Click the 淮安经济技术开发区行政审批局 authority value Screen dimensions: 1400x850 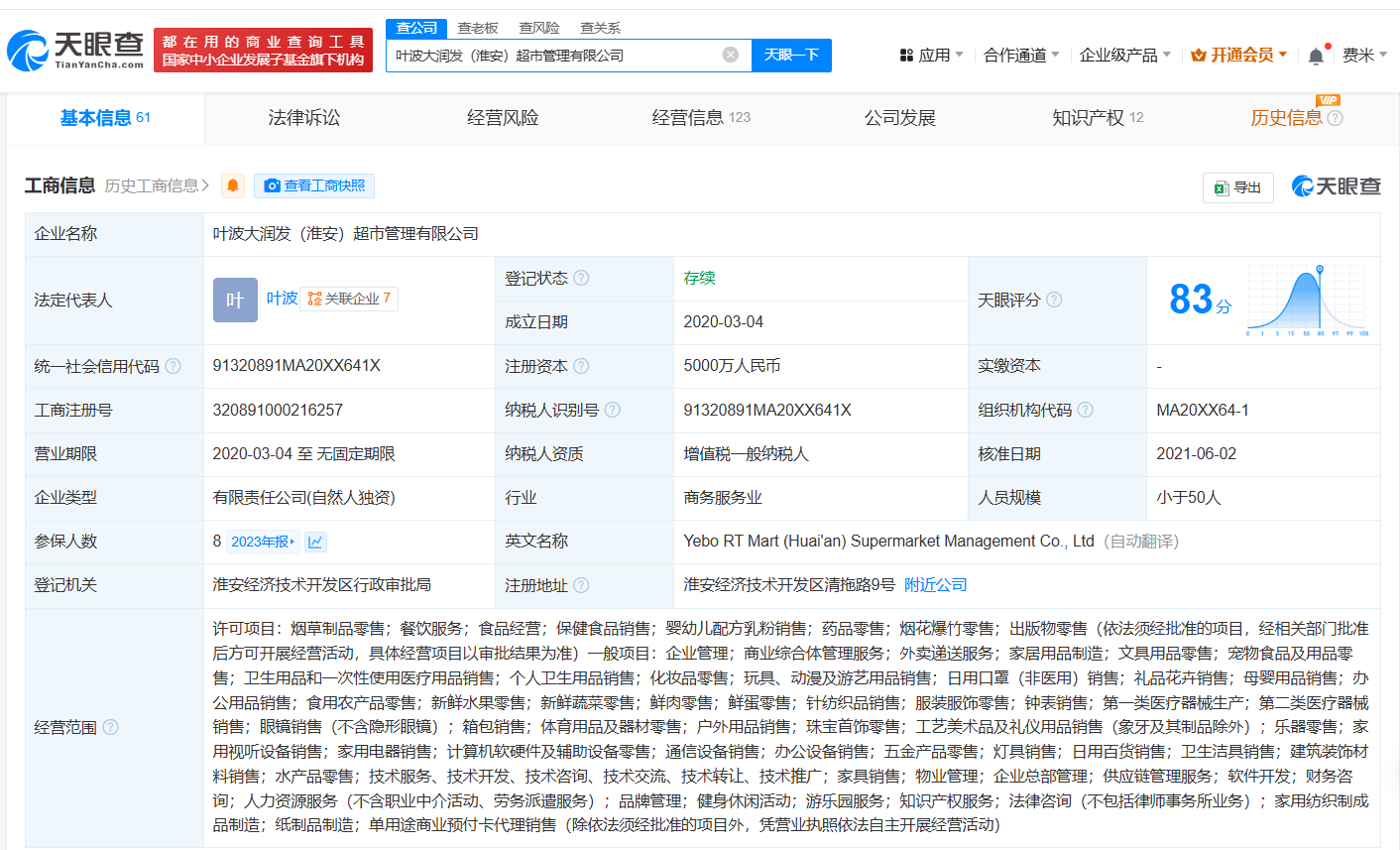pyautogui.click(x=322, y=585)
